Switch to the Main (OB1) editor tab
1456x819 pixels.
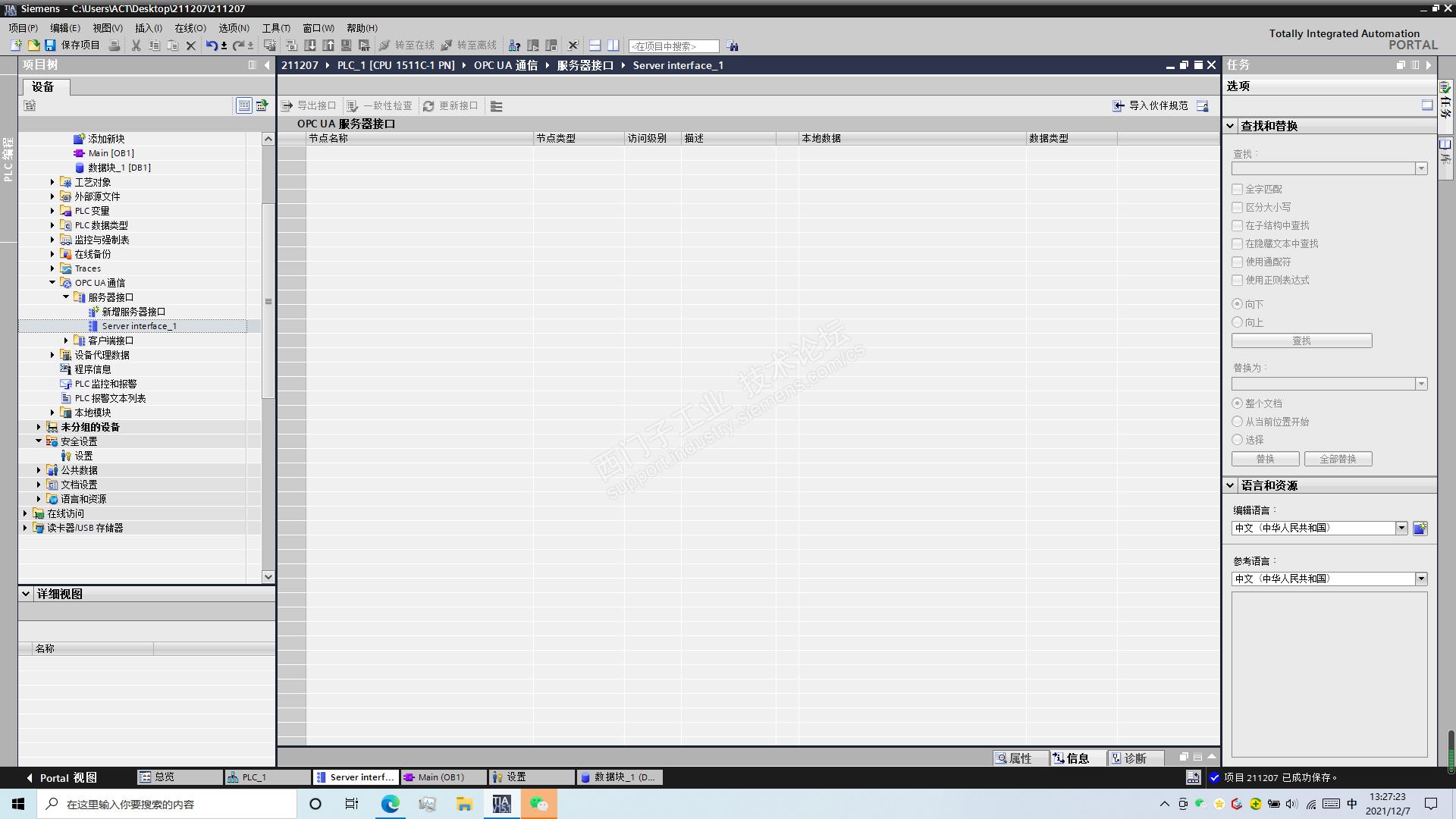441,777
